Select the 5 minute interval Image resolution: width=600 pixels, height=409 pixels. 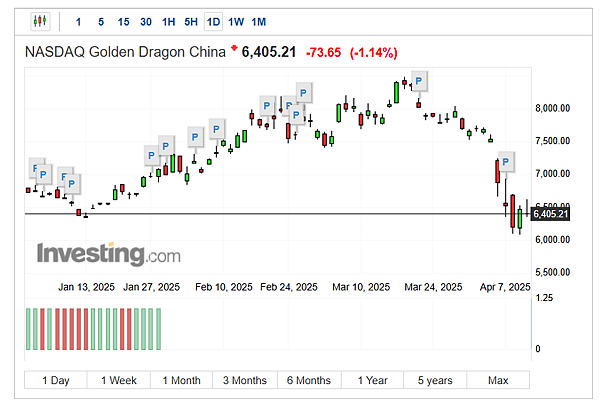pos(101,22)
